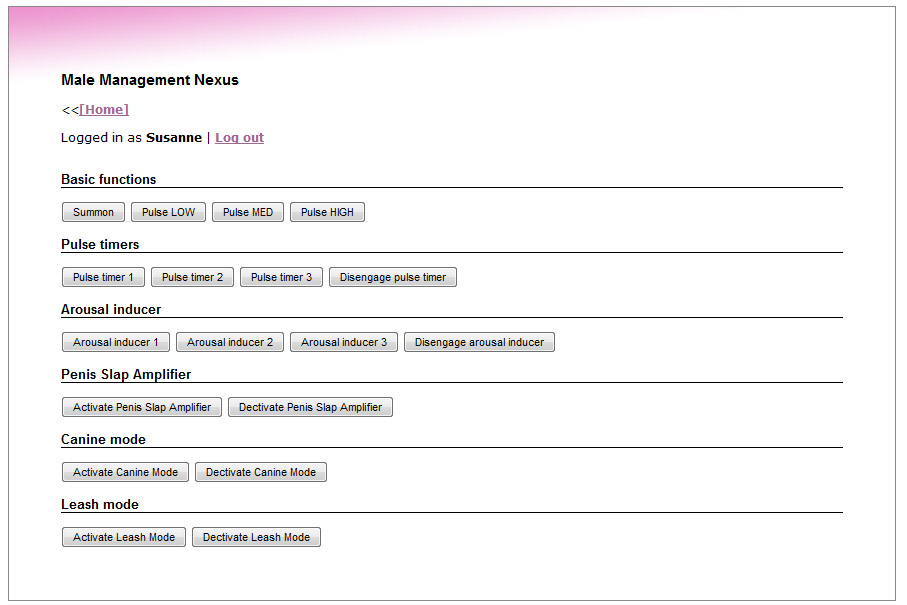Viewport: 907px width, 605px height.
Task: Trigger the Pulse HIGH button
Action: pyautogui.click(x=327, y=212)
